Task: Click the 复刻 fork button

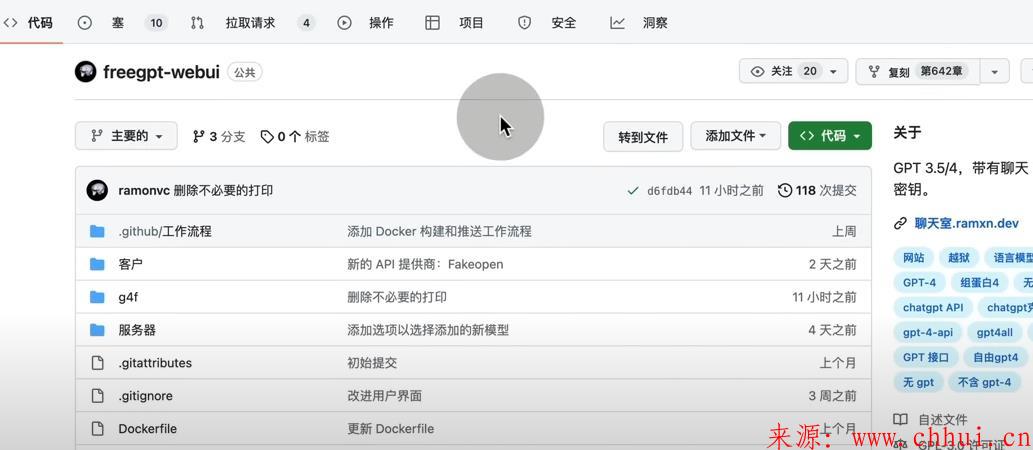Action: click(x=918, y=71)
